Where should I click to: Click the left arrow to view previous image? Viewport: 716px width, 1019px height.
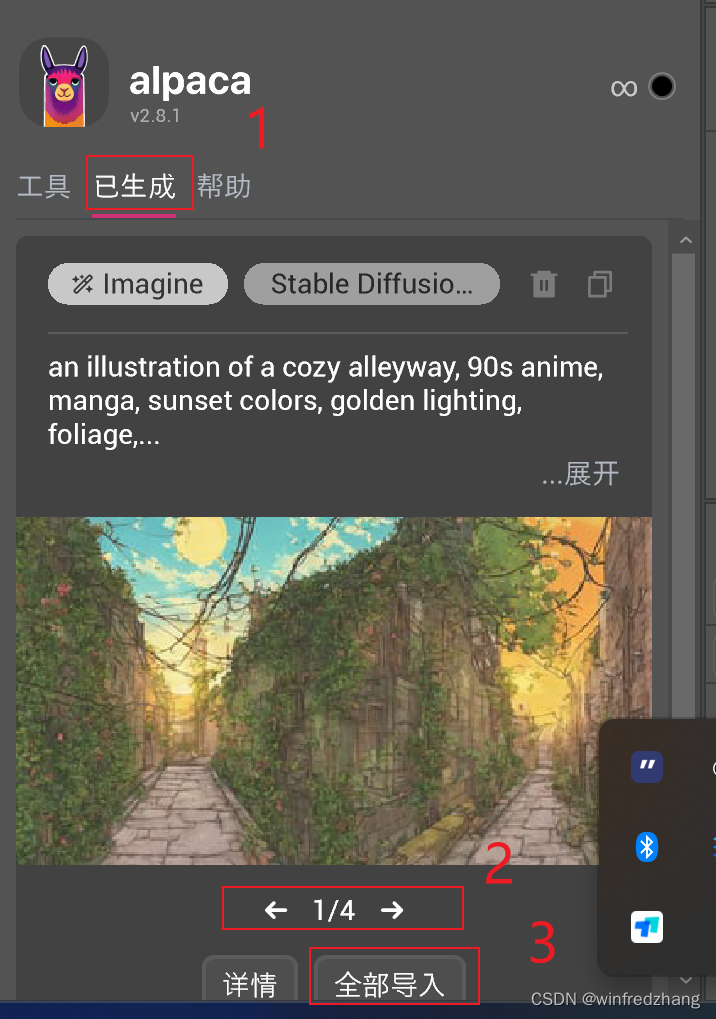pos(274,908)
